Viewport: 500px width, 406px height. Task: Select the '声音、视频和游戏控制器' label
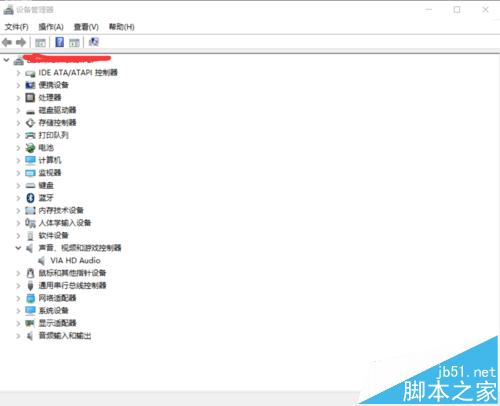point(80,248)
